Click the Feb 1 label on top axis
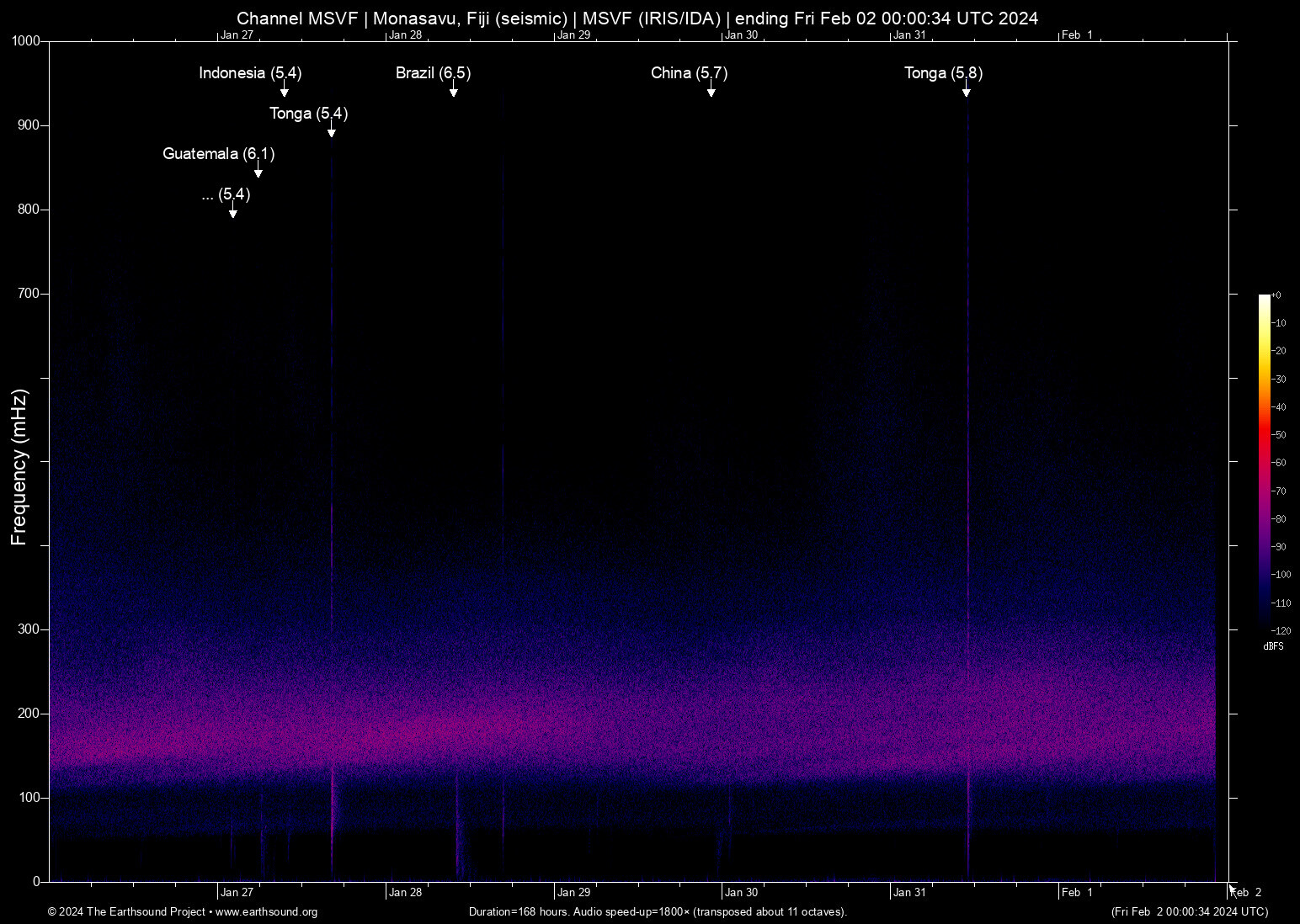The width and height of the screenshot is (1300, 924). (x=1077, y=35)
